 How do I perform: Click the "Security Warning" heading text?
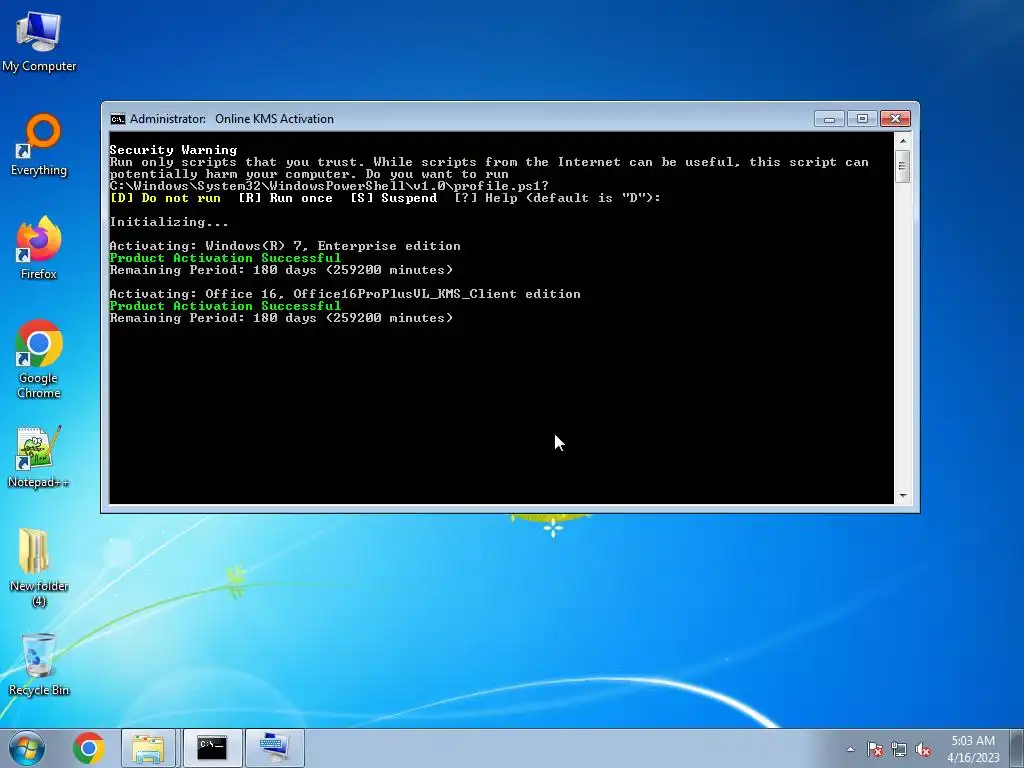173,150
